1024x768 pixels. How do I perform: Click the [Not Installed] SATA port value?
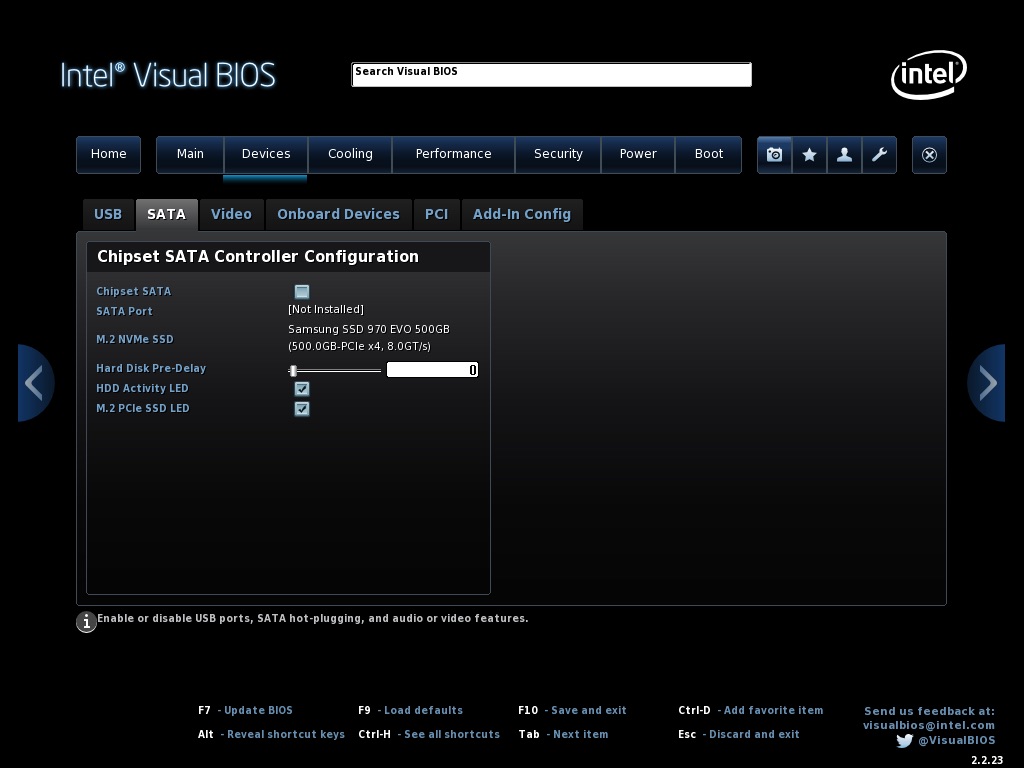click(x=326, y=310)
